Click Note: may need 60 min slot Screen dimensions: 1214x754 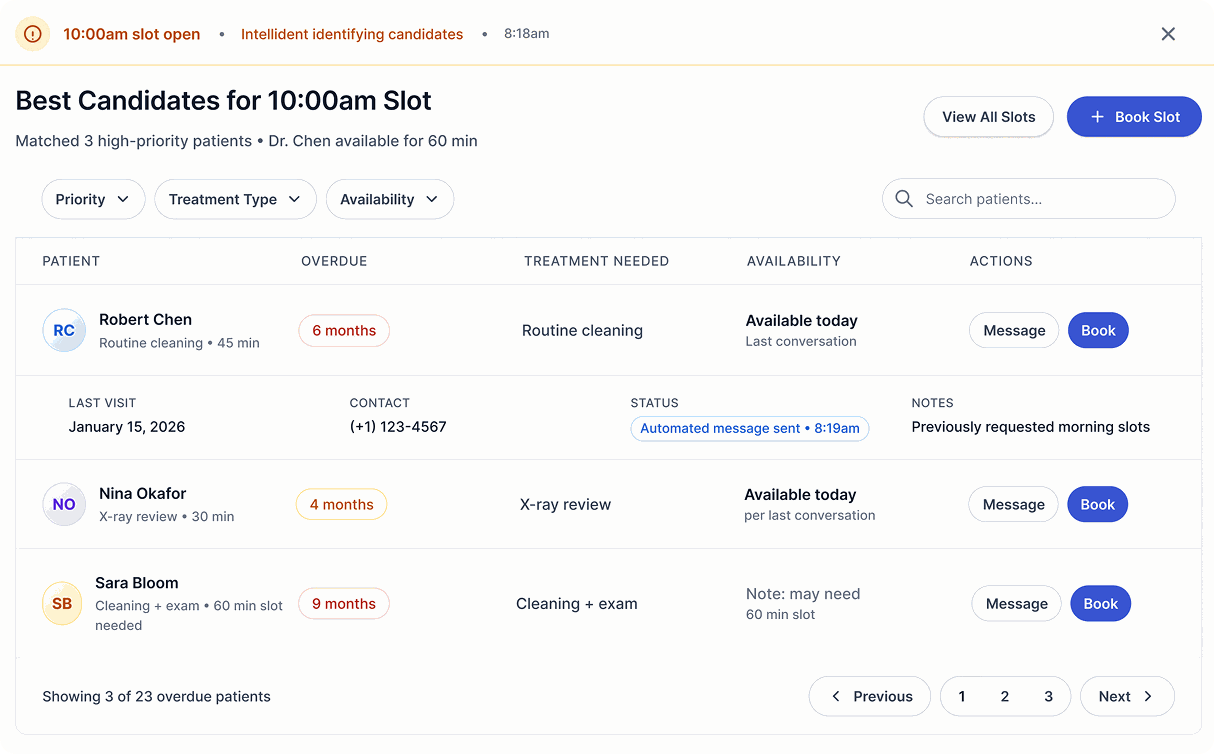click(x=803, y=604)
